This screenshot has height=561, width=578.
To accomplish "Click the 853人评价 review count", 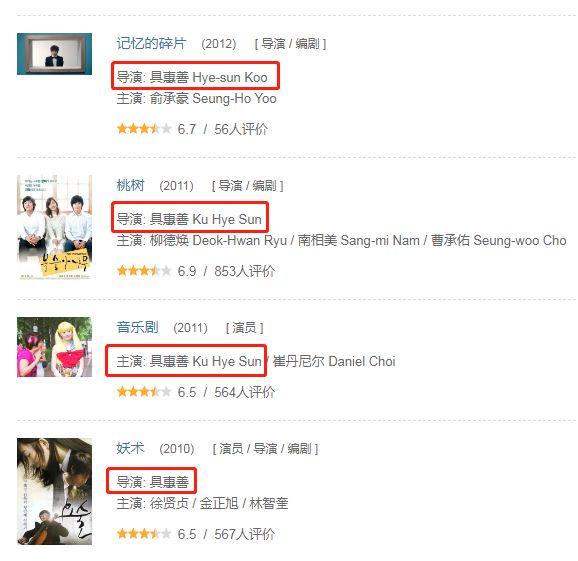I will 245,271.
